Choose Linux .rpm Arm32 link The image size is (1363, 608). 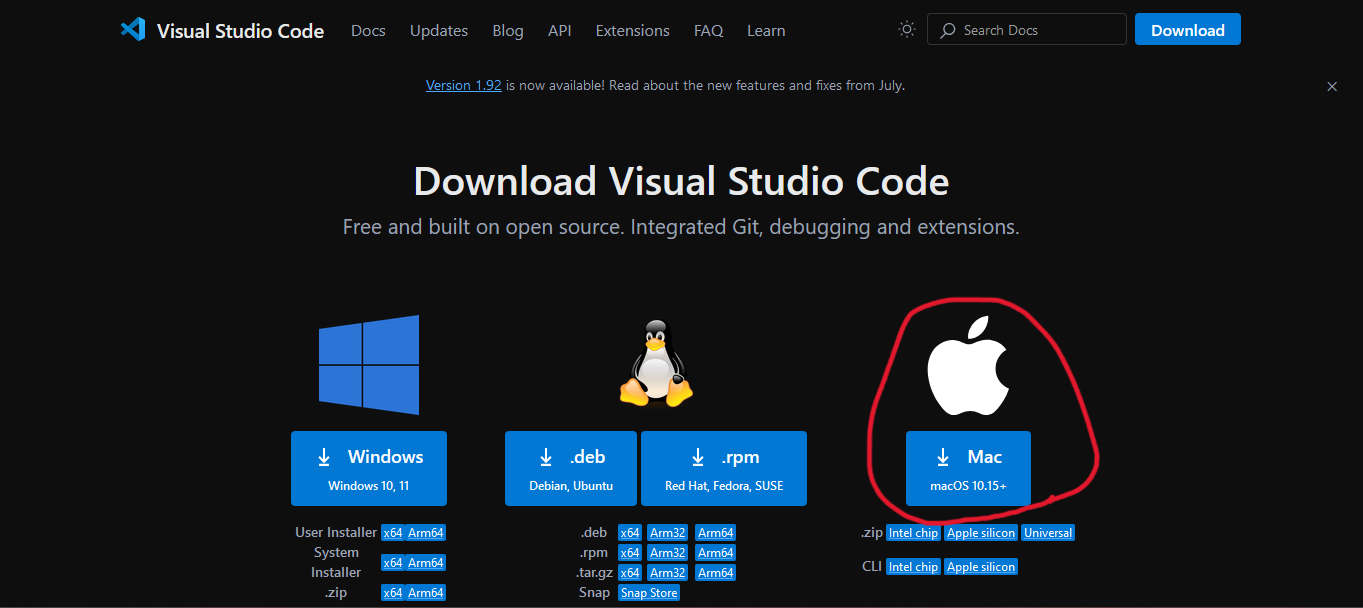point(668,553)
